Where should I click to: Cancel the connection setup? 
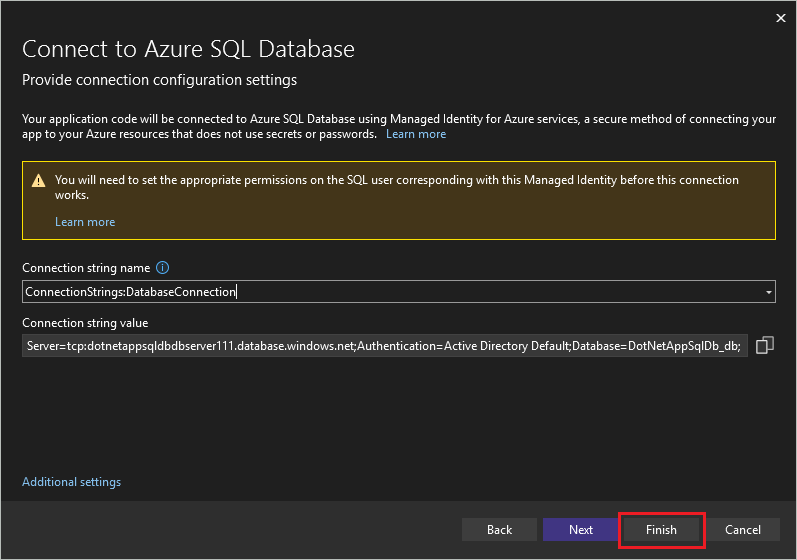743,530
